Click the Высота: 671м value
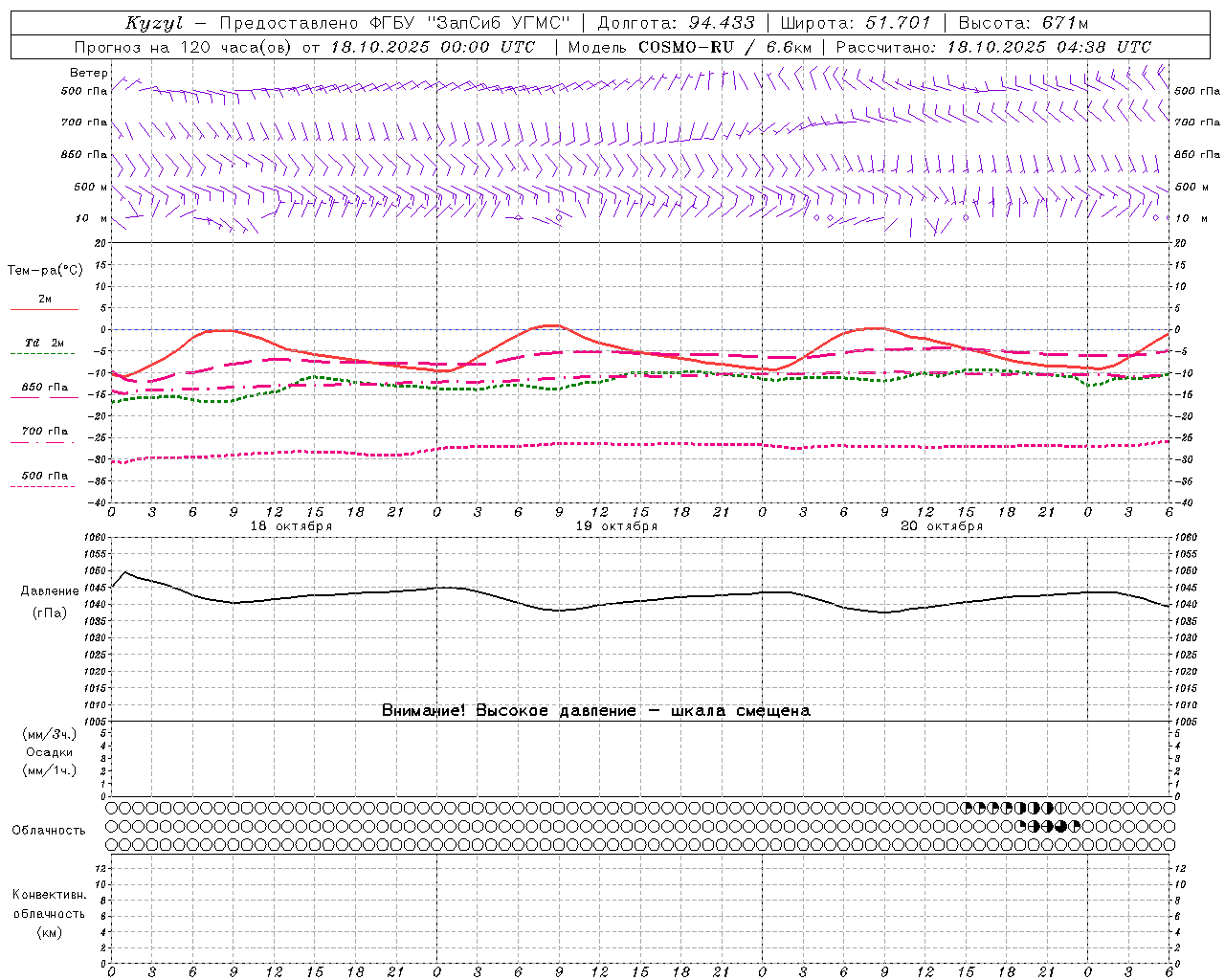 1022,23
